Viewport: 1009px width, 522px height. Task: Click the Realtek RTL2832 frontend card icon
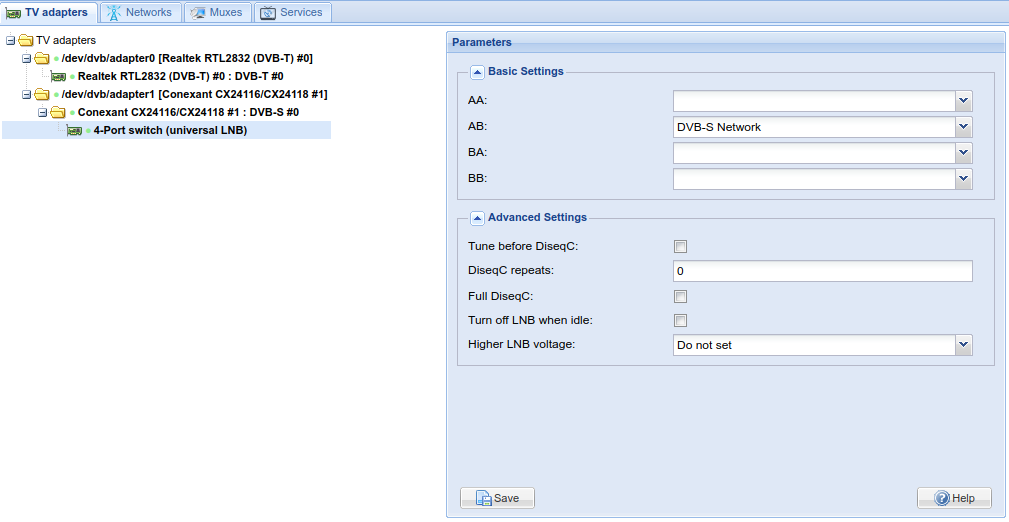[x=58, y=76]
